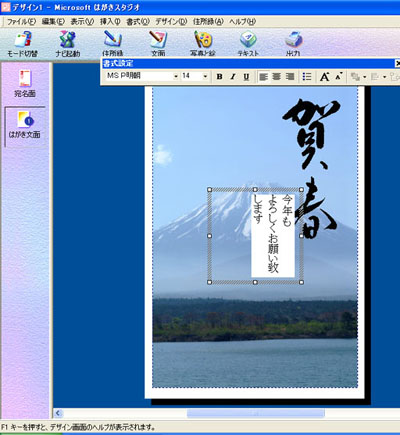Open the 写真と絵 photos and pictures tool

[x=203, y=43]
